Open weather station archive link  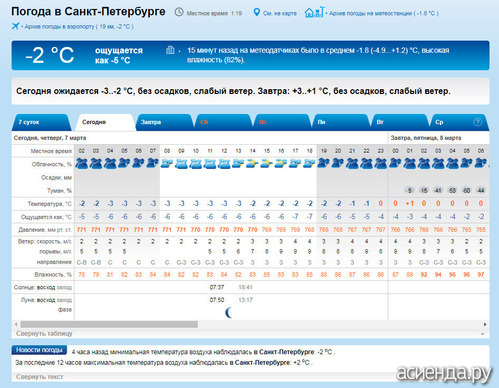pos(383,13)
